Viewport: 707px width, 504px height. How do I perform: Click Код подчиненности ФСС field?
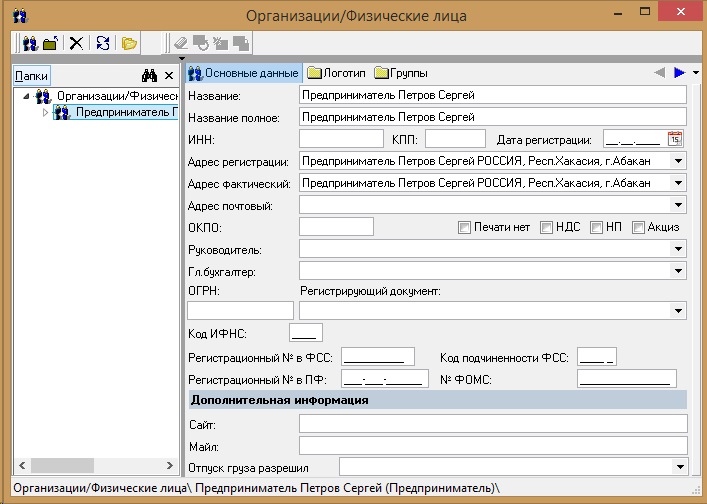(x=597, y=357)
